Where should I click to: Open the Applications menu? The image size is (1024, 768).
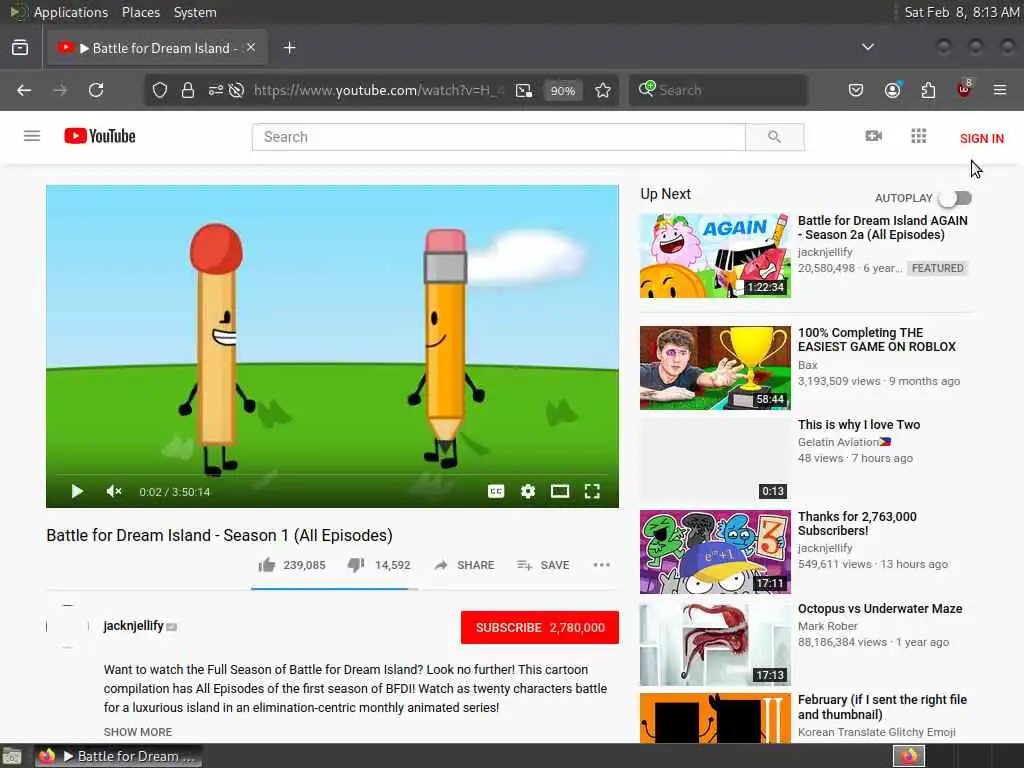tap(71, 12)
